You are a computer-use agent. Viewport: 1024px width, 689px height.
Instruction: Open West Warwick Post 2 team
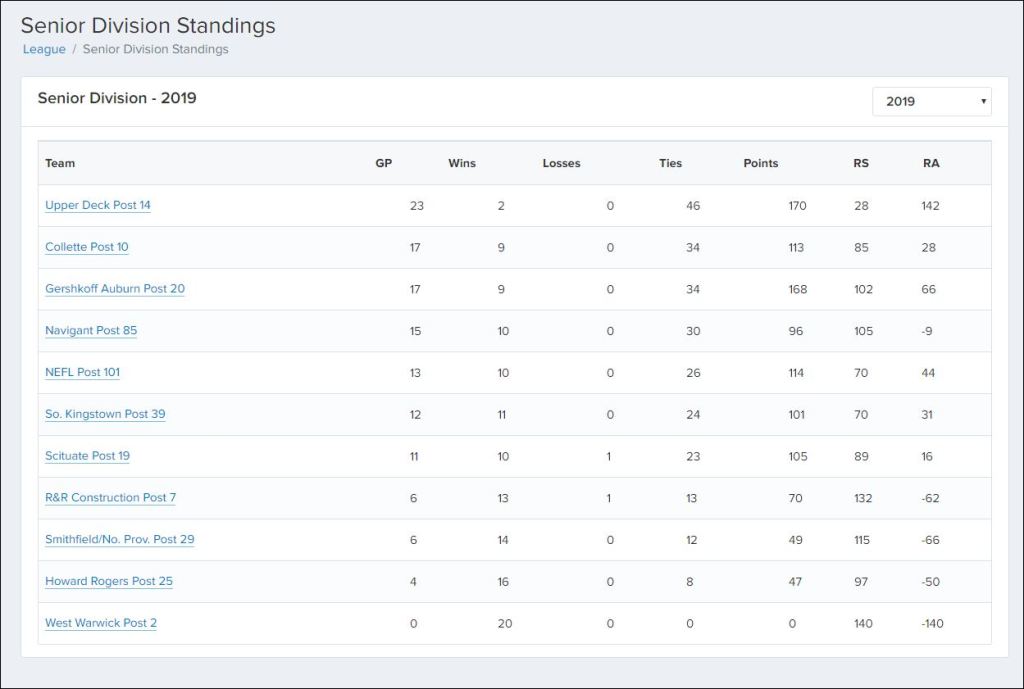(x=101, y=623)
